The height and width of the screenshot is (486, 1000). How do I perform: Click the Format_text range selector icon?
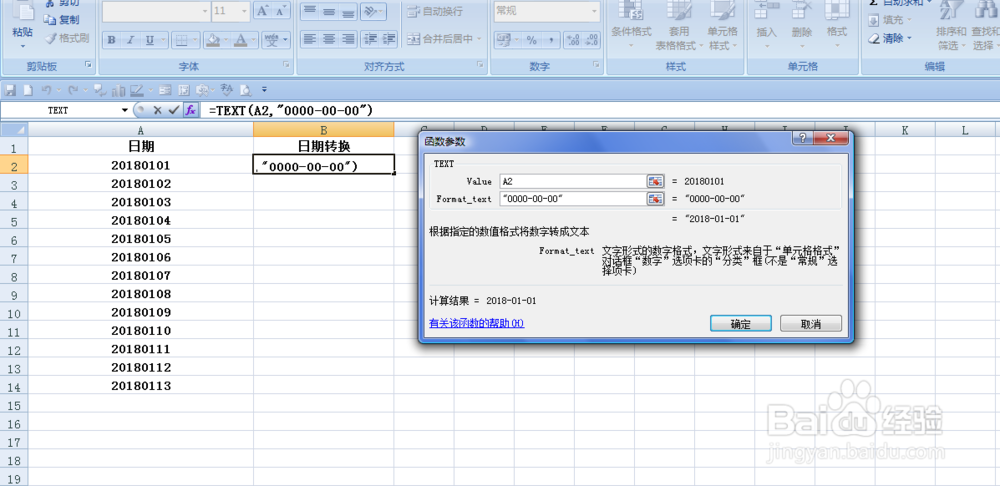[656, 199]
